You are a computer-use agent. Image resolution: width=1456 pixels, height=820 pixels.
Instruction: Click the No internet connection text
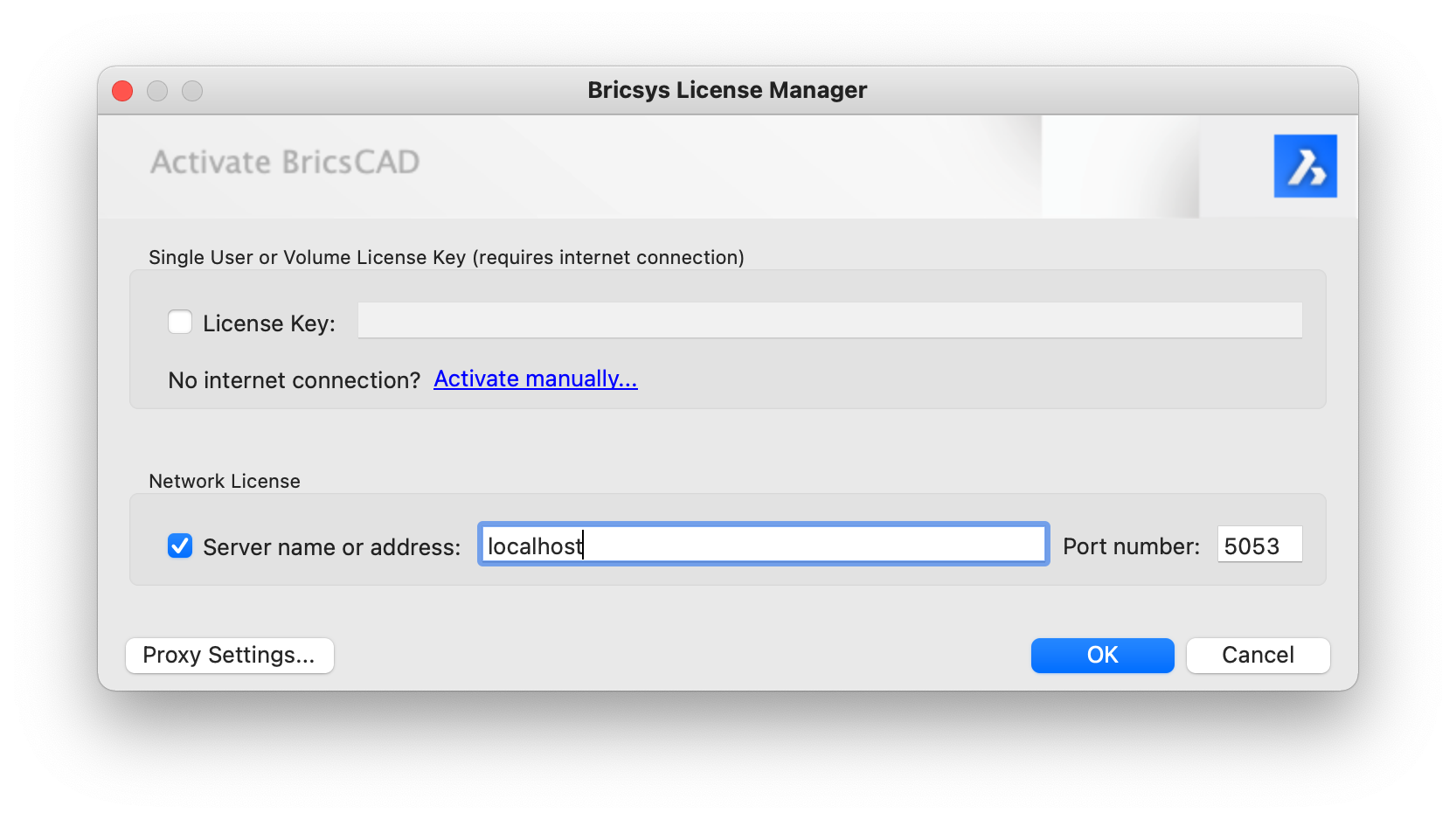294,379
